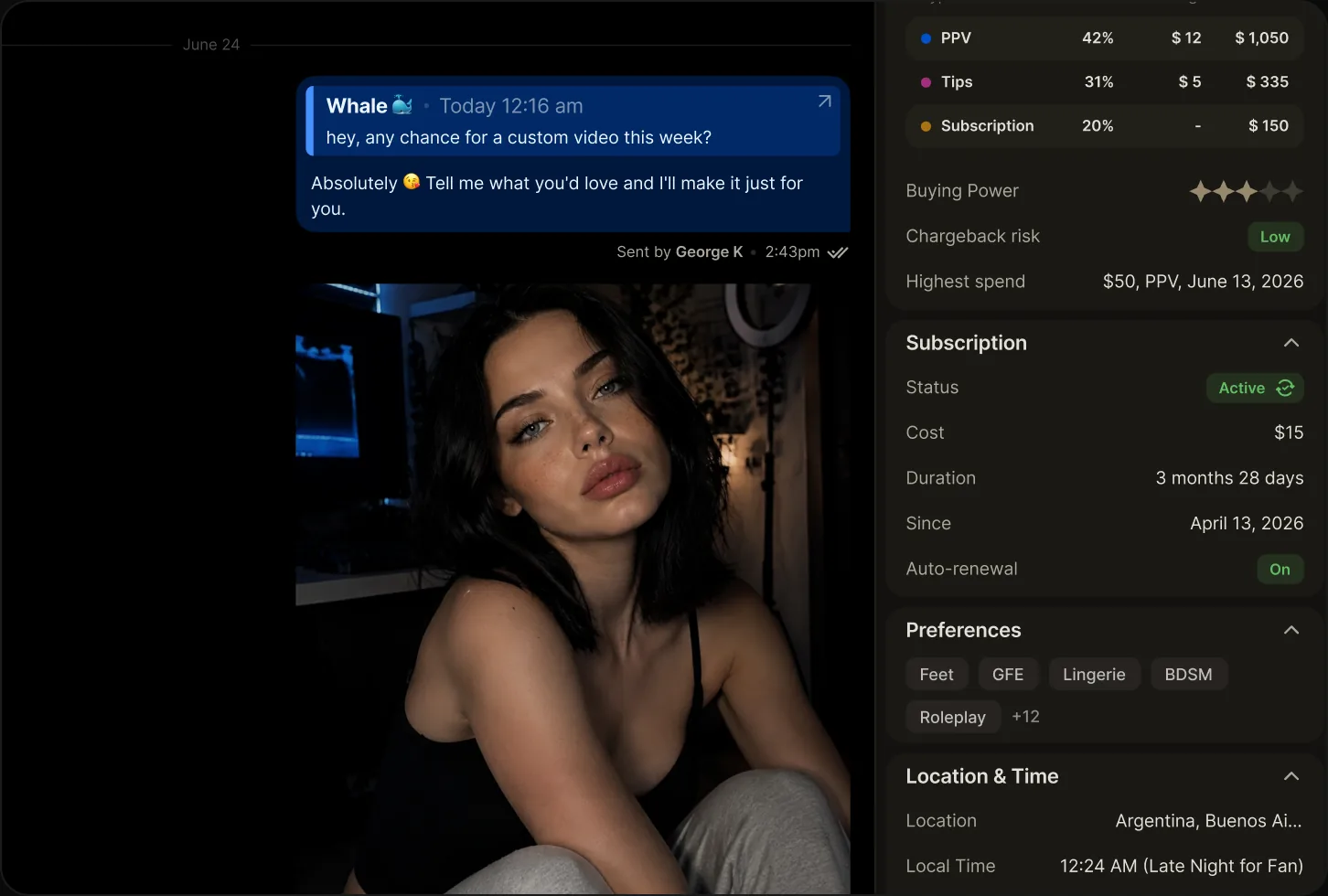Click the local time 12:24 AM value

click(1182, 866)
